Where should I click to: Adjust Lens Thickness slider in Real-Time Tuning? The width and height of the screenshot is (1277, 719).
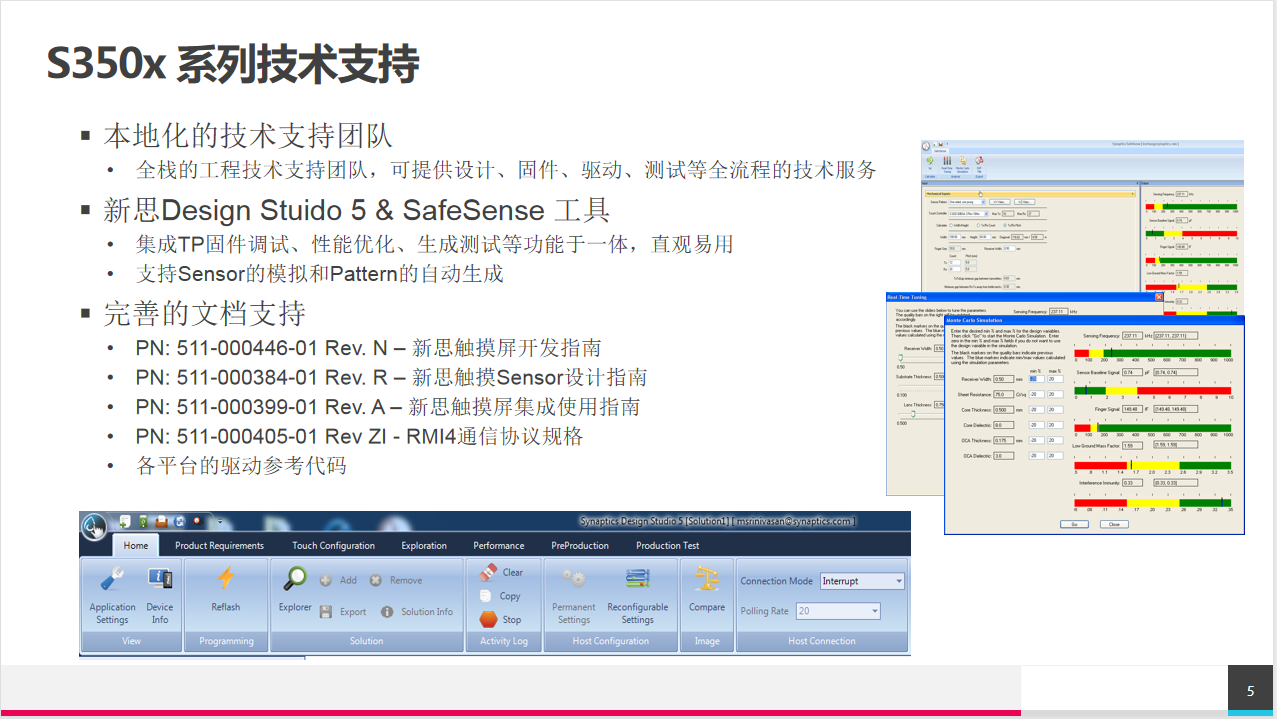coord(913,413)
